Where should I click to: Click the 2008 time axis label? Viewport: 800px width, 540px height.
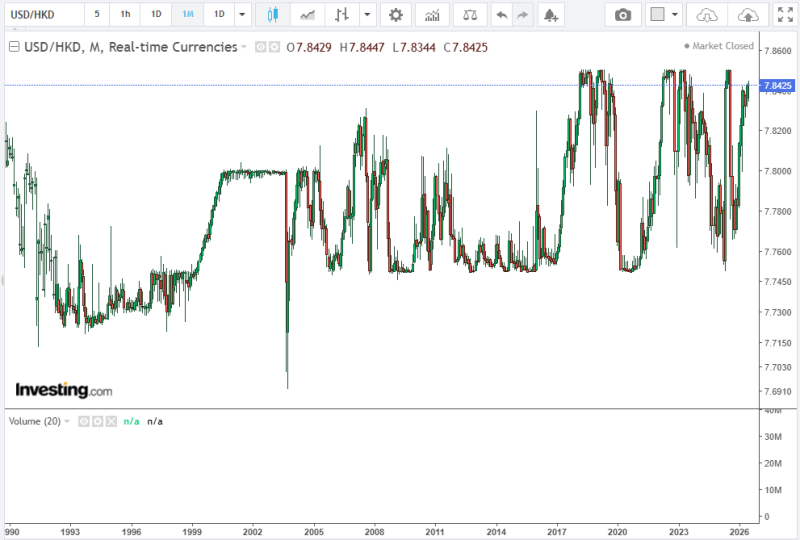pyautogui.click(x=374, y=532)
